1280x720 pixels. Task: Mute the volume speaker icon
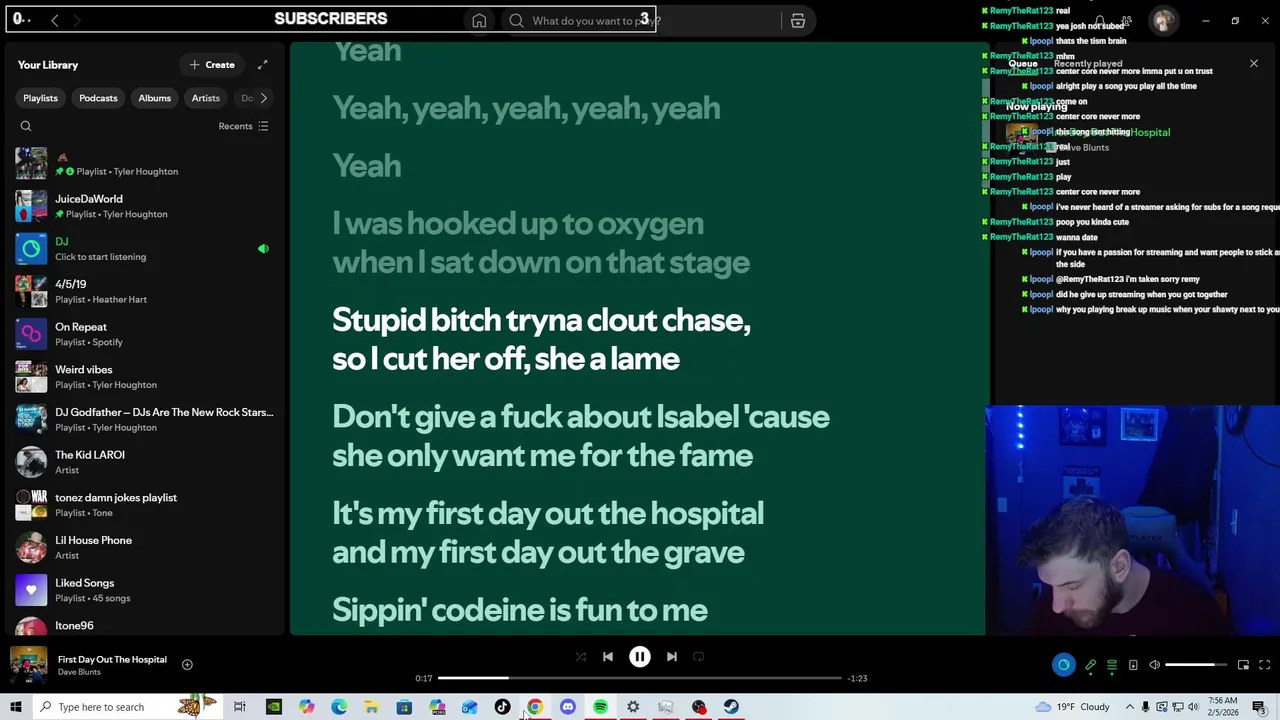pos(1154,665)
